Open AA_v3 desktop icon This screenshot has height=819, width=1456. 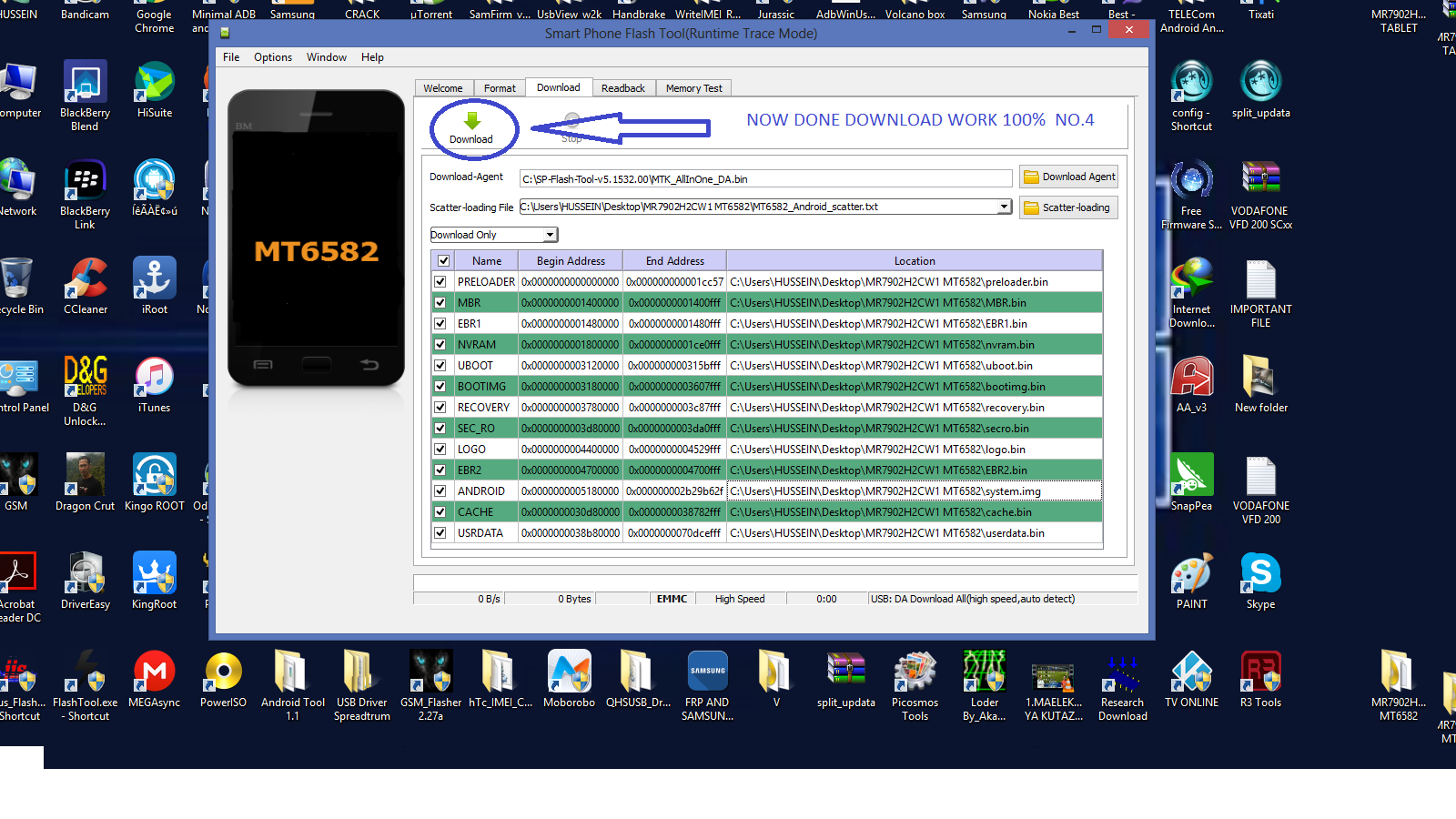click(x=1191, y=384)
